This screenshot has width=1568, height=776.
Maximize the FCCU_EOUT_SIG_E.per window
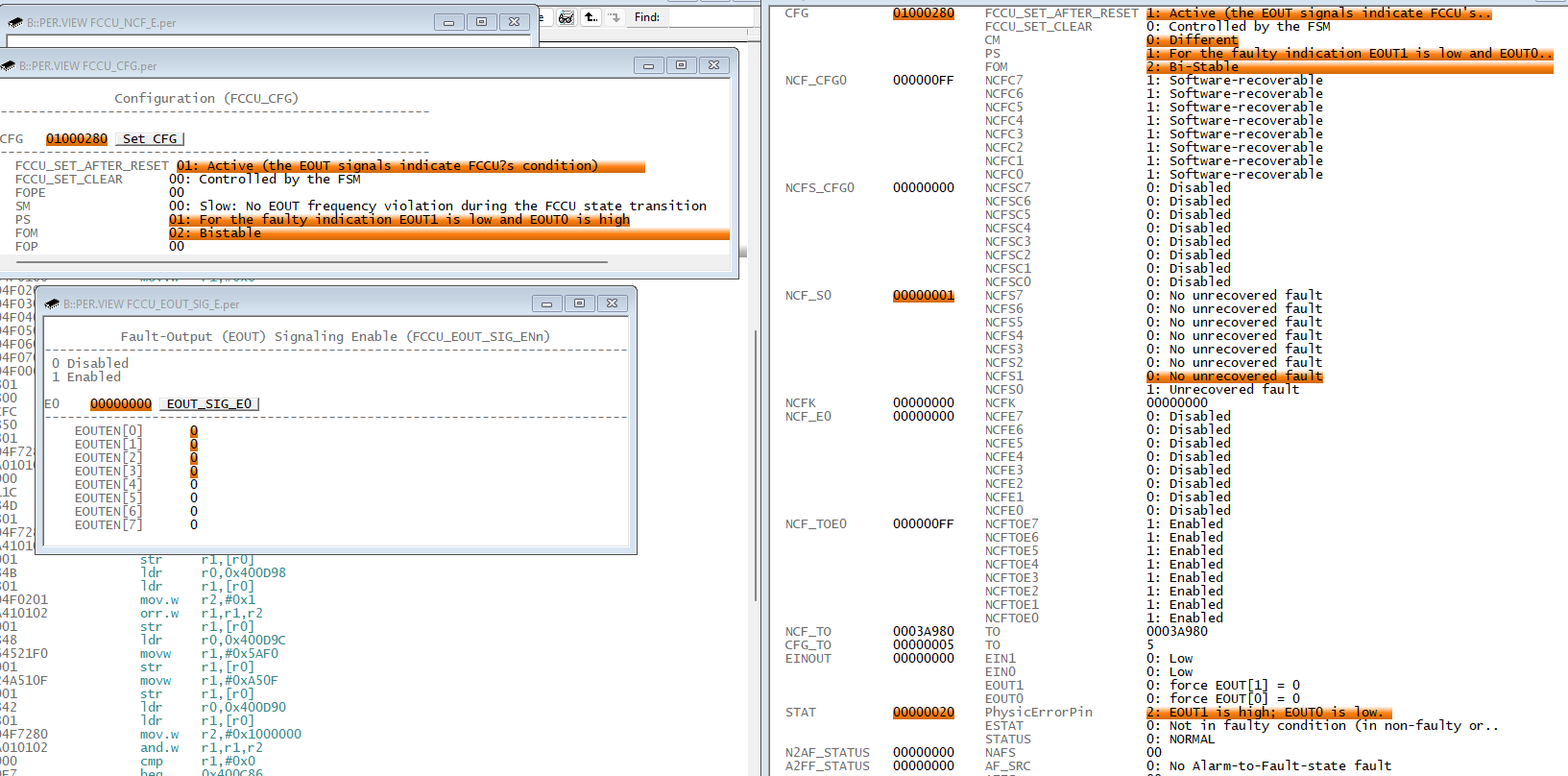coord(579,303)
